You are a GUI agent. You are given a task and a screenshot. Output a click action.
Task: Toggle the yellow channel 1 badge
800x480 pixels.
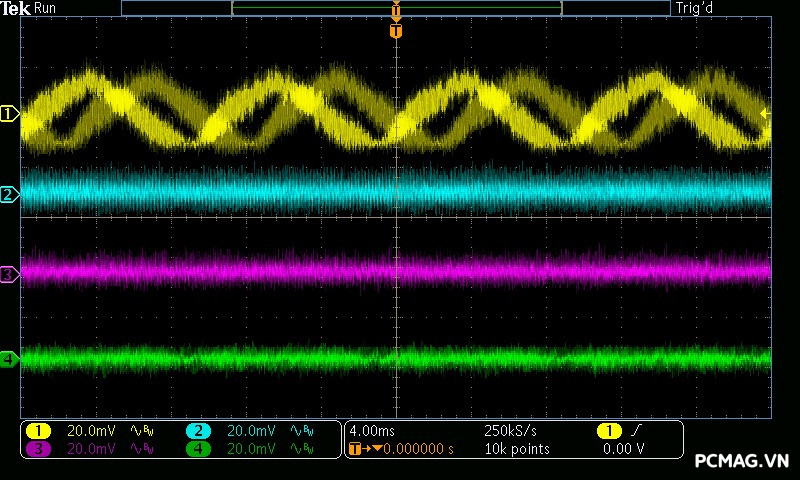tap(39, 430)
